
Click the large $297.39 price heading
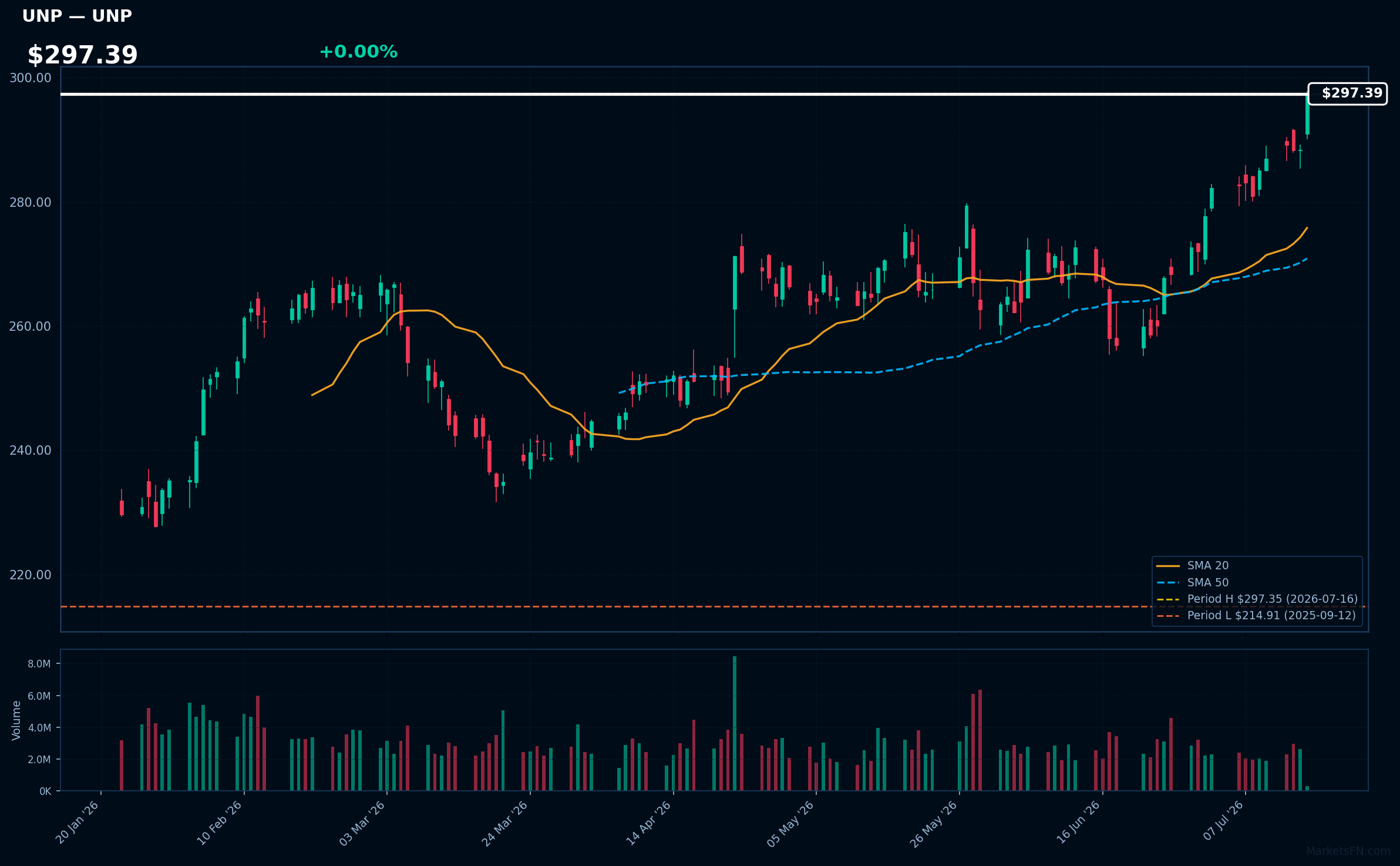pyautogui.click(x=82, y=55)
